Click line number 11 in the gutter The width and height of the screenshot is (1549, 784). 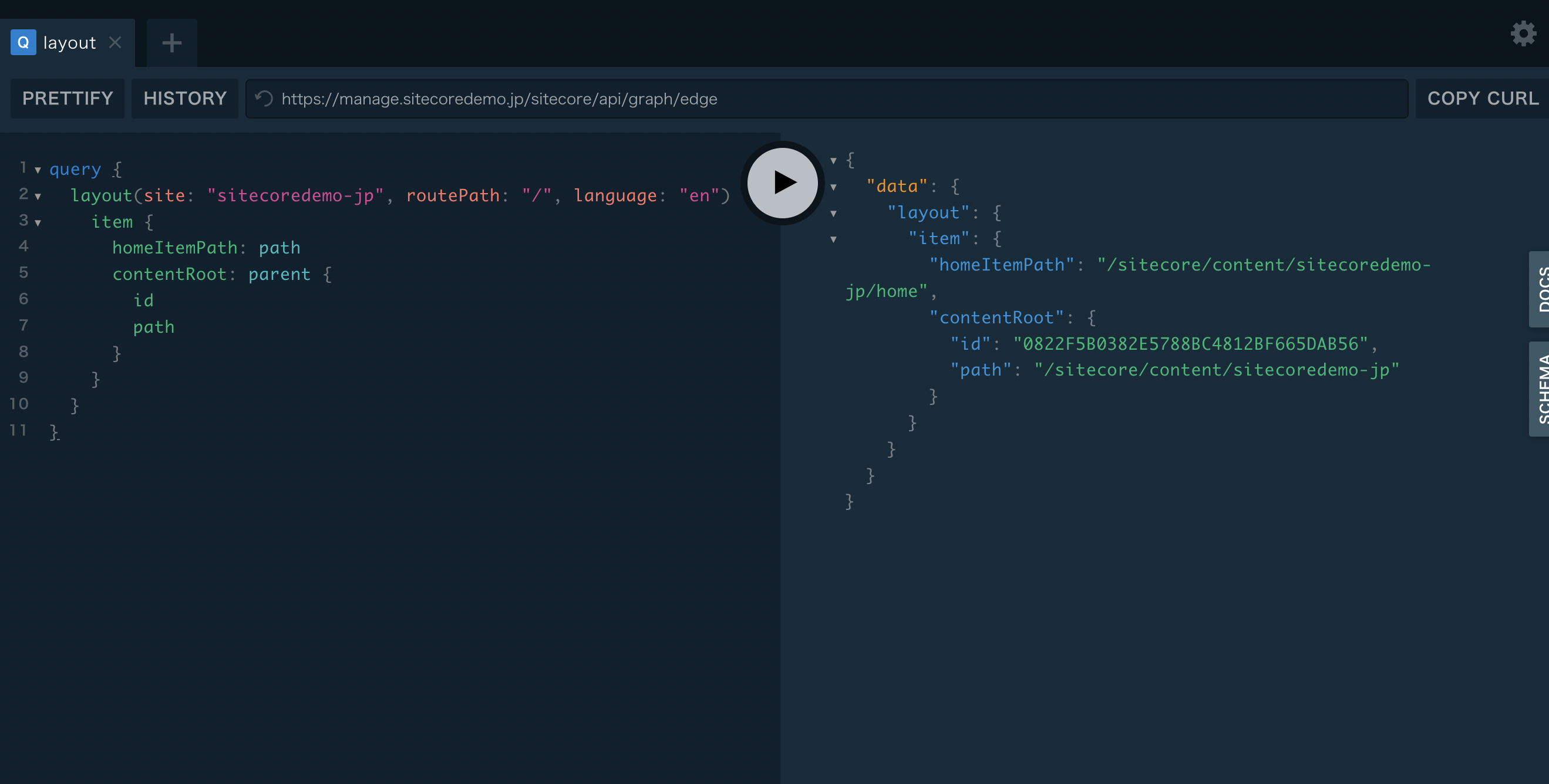pos(19,430)
